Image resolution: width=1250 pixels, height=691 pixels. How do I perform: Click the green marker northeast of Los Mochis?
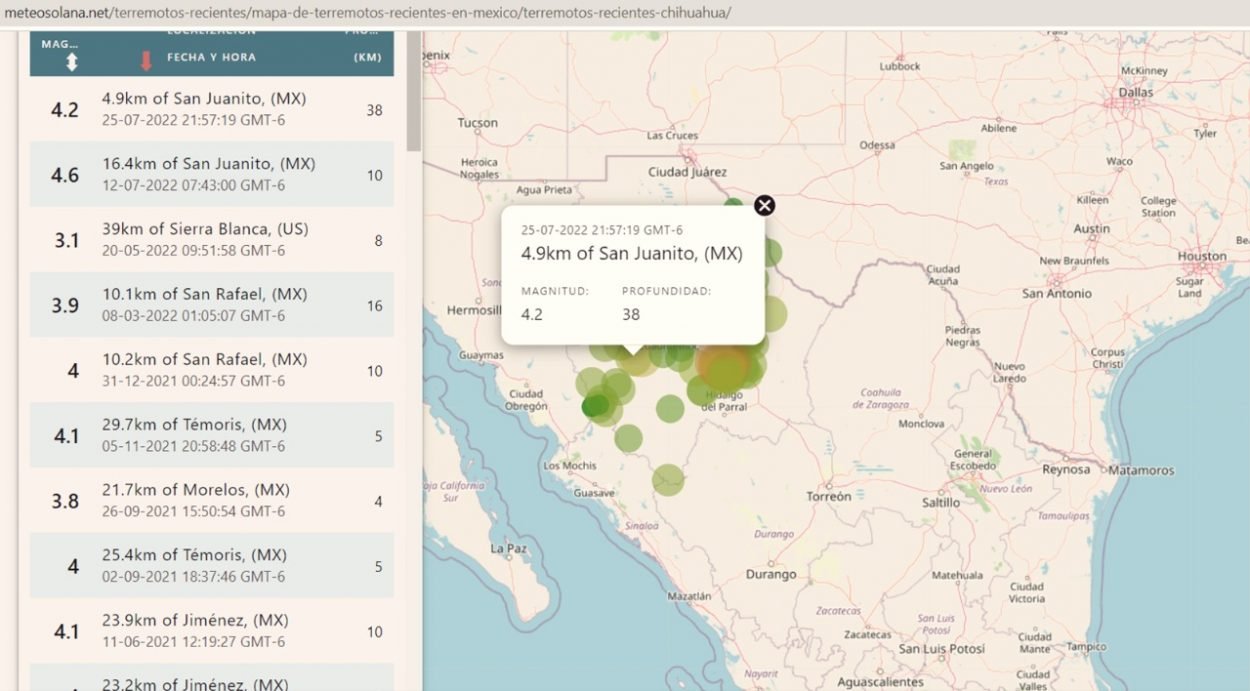[x=628, y=438]
